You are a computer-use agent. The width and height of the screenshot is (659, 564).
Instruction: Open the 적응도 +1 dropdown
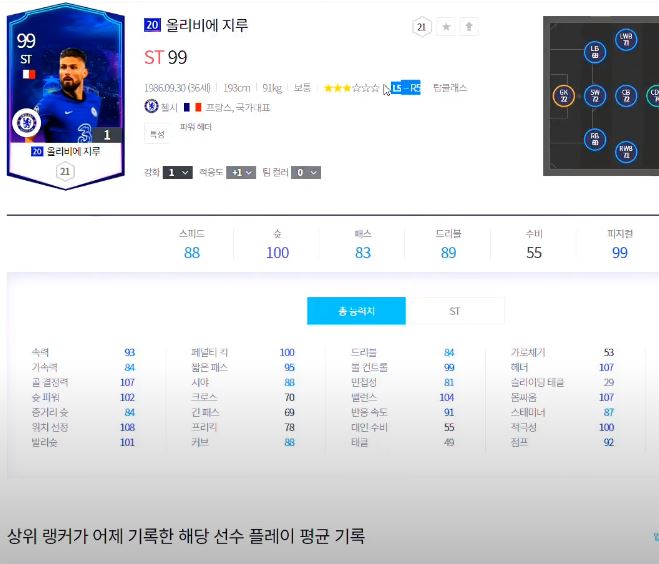(x=241, y=172)
